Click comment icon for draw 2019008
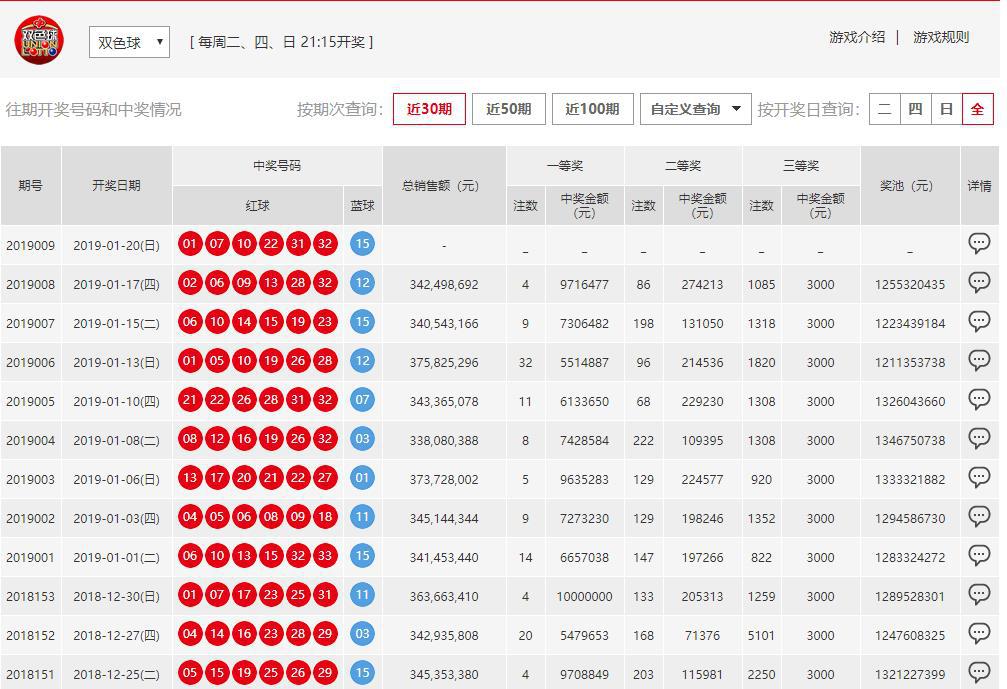 tap(980, 282)
